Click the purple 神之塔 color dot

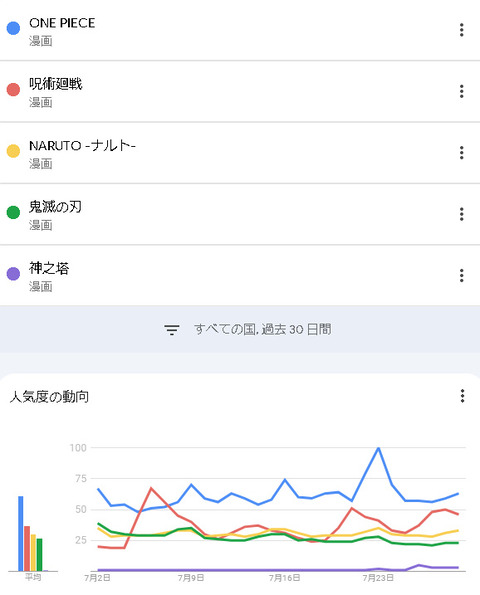[x=13, y=274]
